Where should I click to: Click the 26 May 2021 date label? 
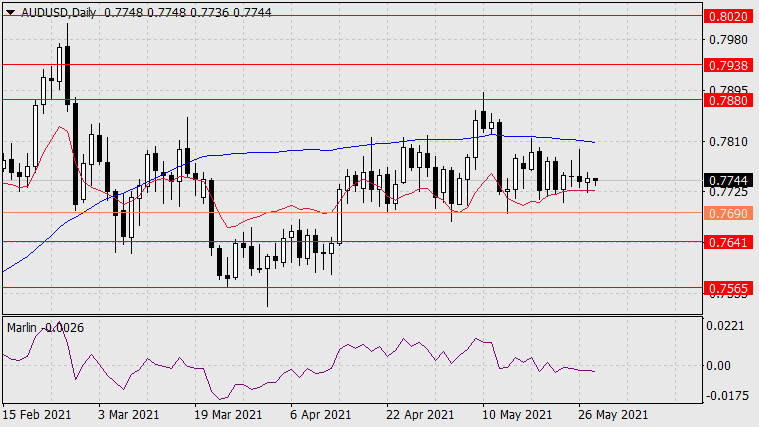(613, 415)
